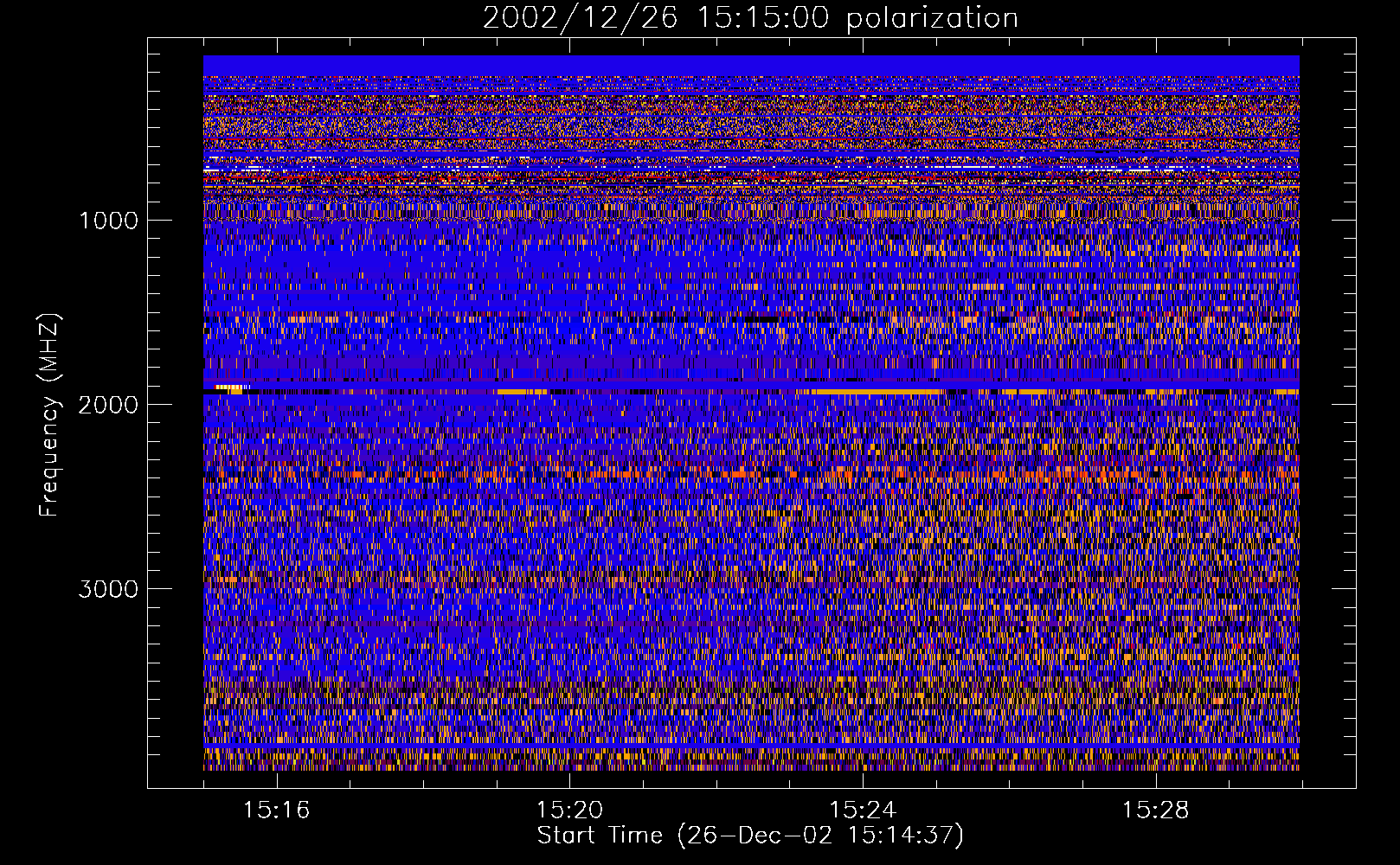The width and height of the screenshot is (1400, 865).
Task: Click the 15:20 time tick label
Action: click(569, 811)
